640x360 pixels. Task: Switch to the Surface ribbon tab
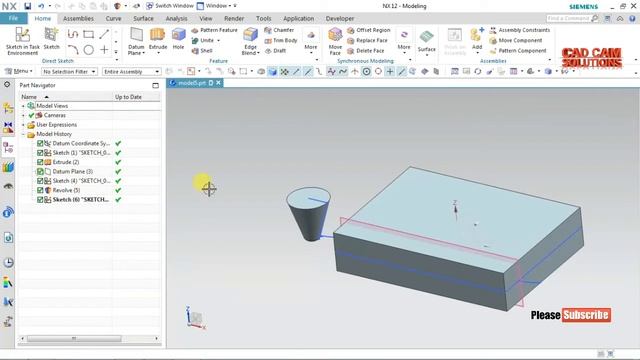(143, 18)
